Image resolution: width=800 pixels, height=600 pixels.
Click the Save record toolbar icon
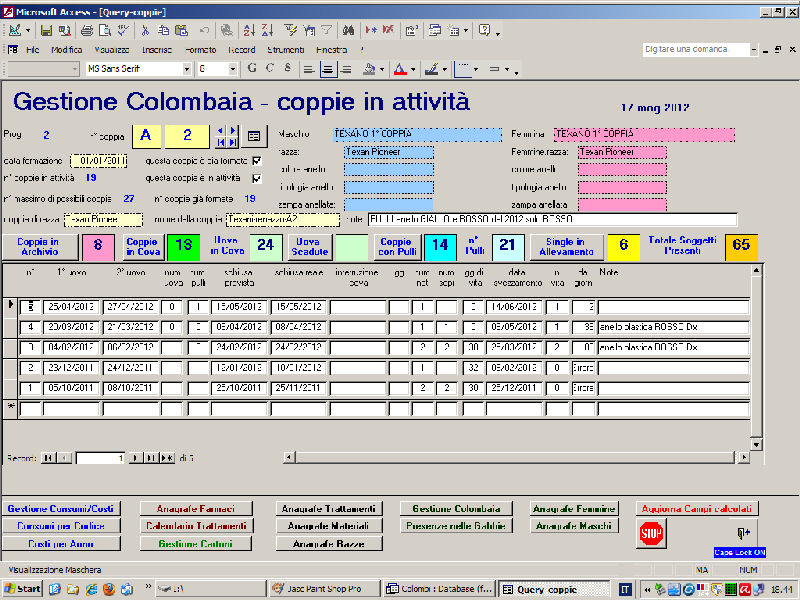point(46,31)
